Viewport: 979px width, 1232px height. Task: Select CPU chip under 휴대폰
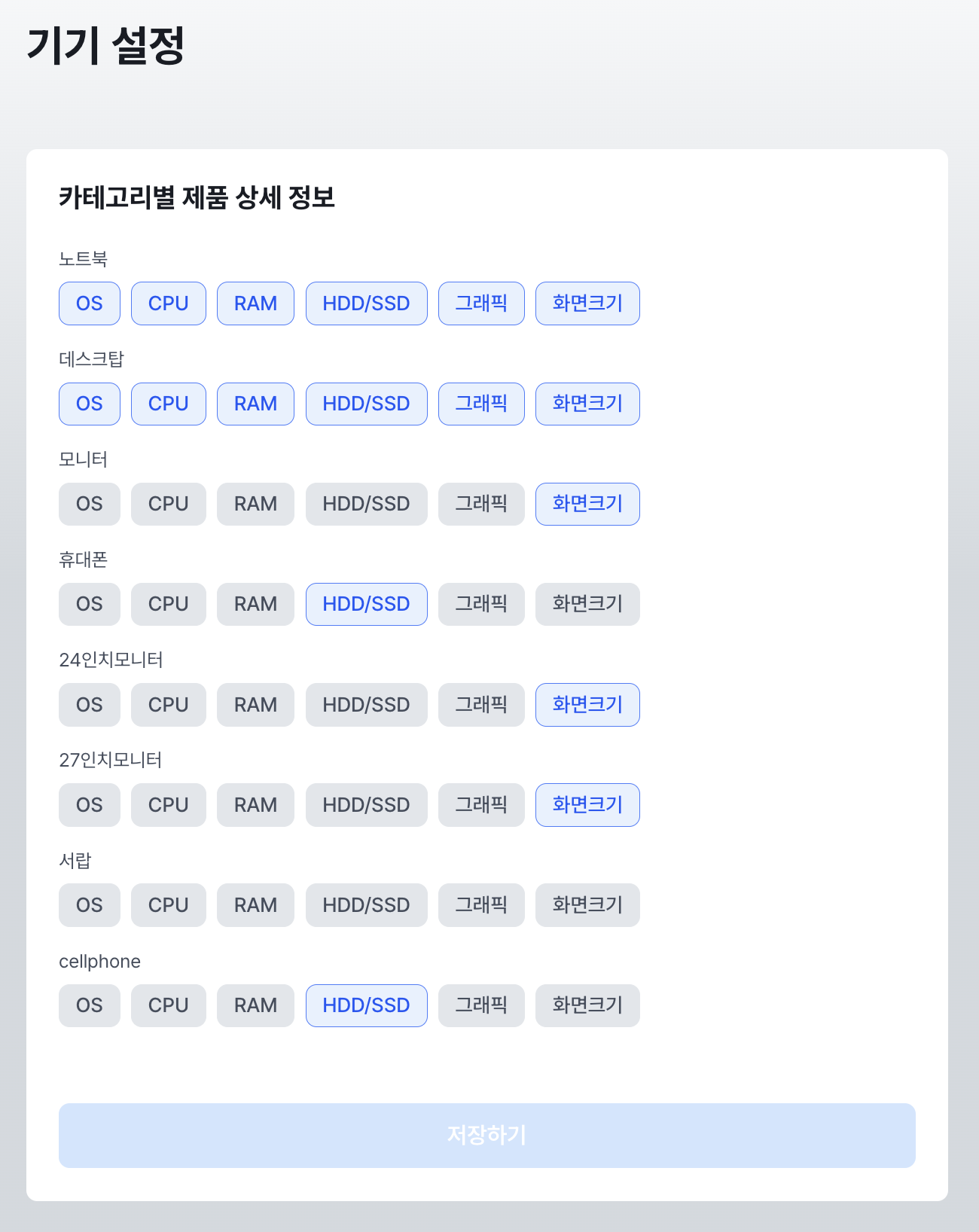[x=169, y=604]
